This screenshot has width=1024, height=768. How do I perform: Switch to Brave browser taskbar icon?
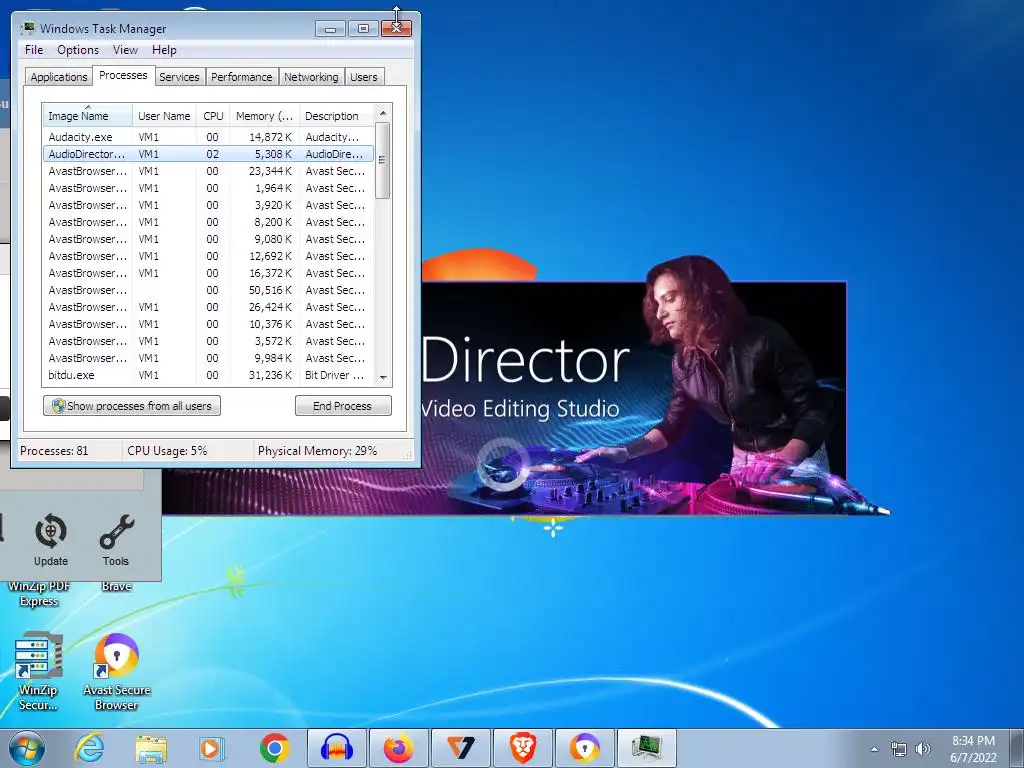point(522,748)
